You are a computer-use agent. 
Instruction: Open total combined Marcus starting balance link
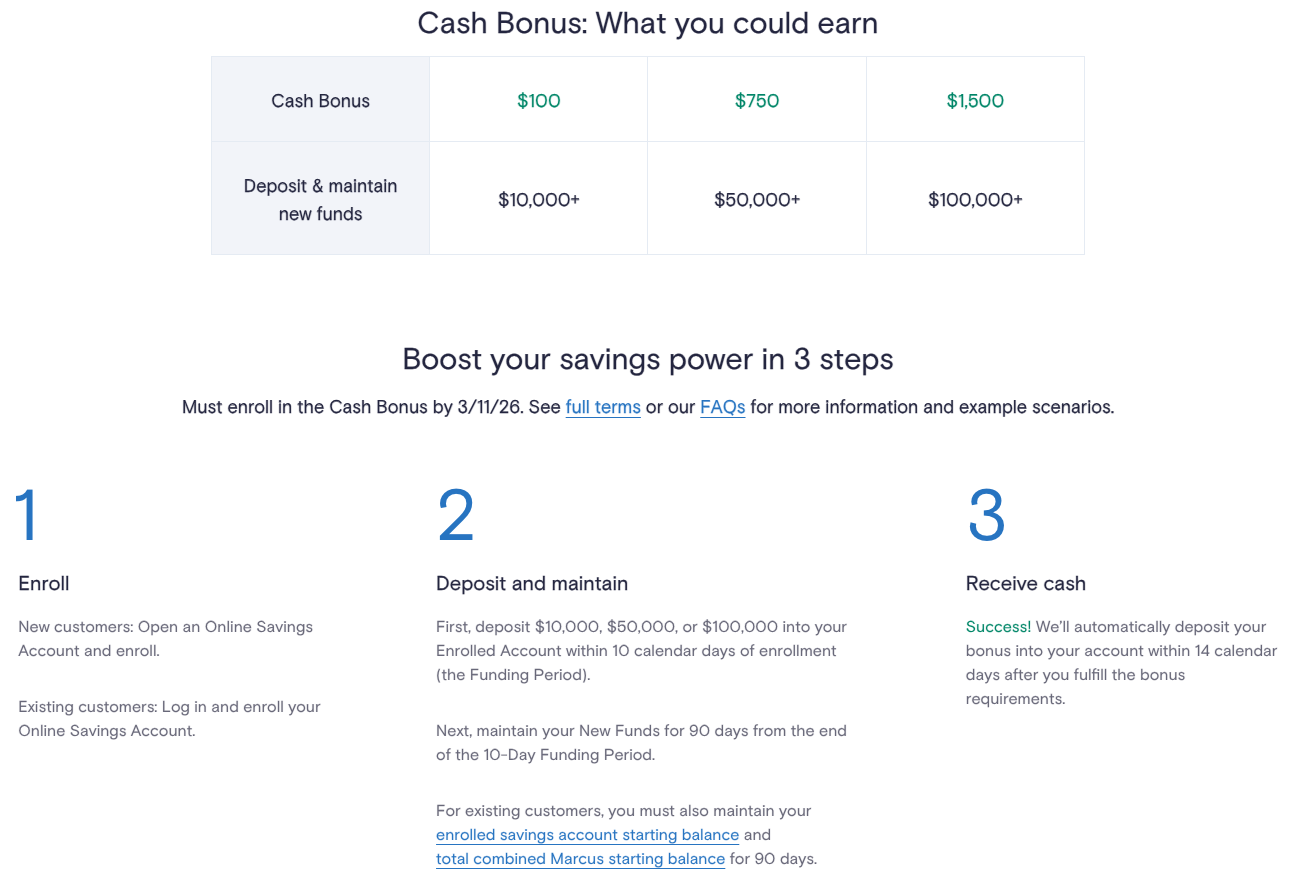tap(580, 858)
